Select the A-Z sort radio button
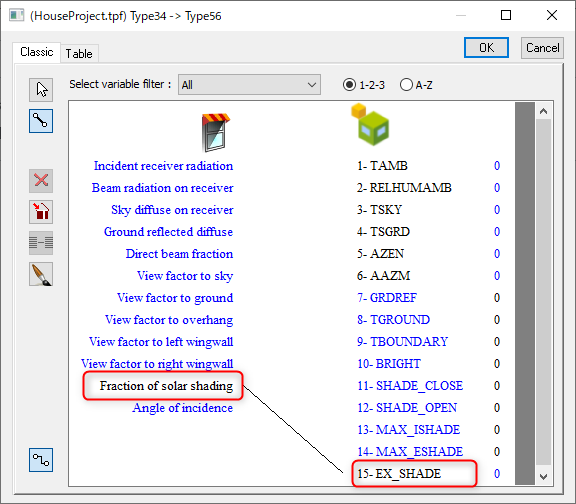 406,85
